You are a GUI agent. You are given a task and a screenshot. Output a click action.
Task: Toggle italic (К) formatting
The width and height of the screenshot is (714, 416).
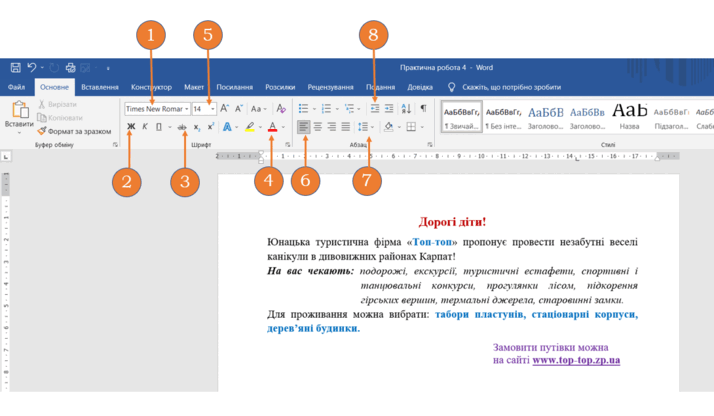click(145, 127)
